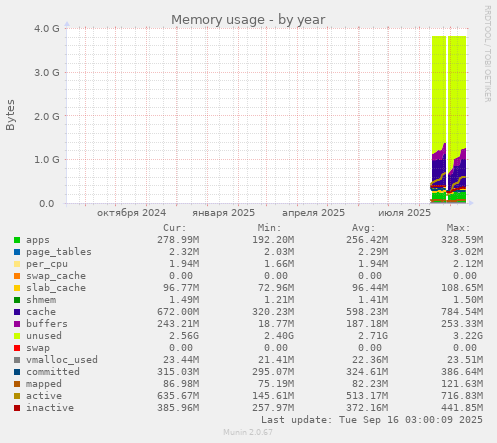Click the cache dark blue swatch
The image size is (497, 443).
point(17,312)
